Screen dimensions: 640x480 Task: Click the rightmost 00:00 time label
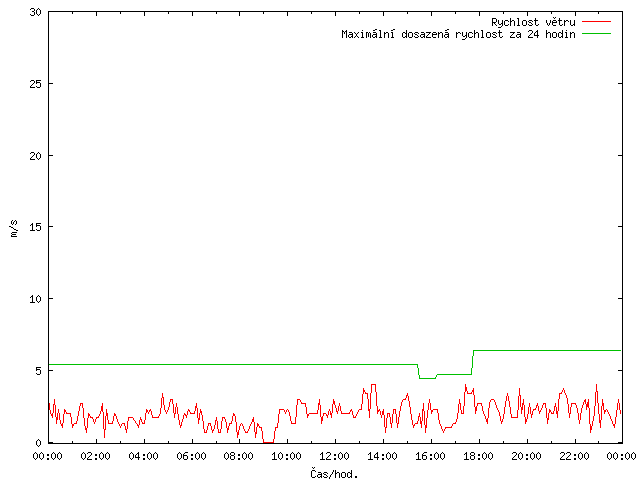(622, 456)
